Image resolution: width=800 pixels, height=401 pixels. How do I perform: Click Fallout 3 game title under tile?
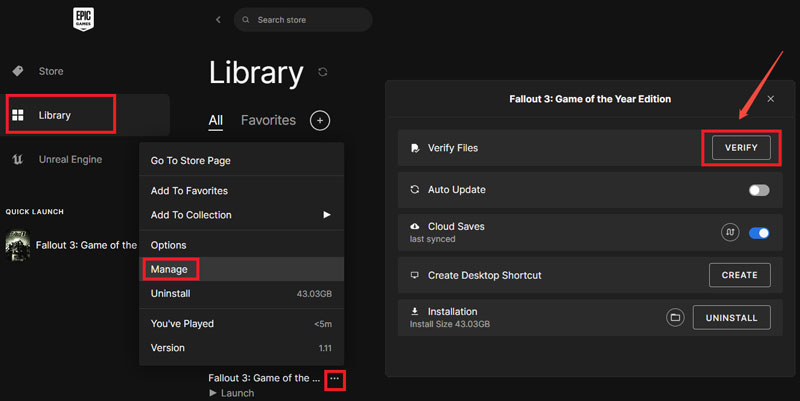pyautogui.click(x=264, y=378)
